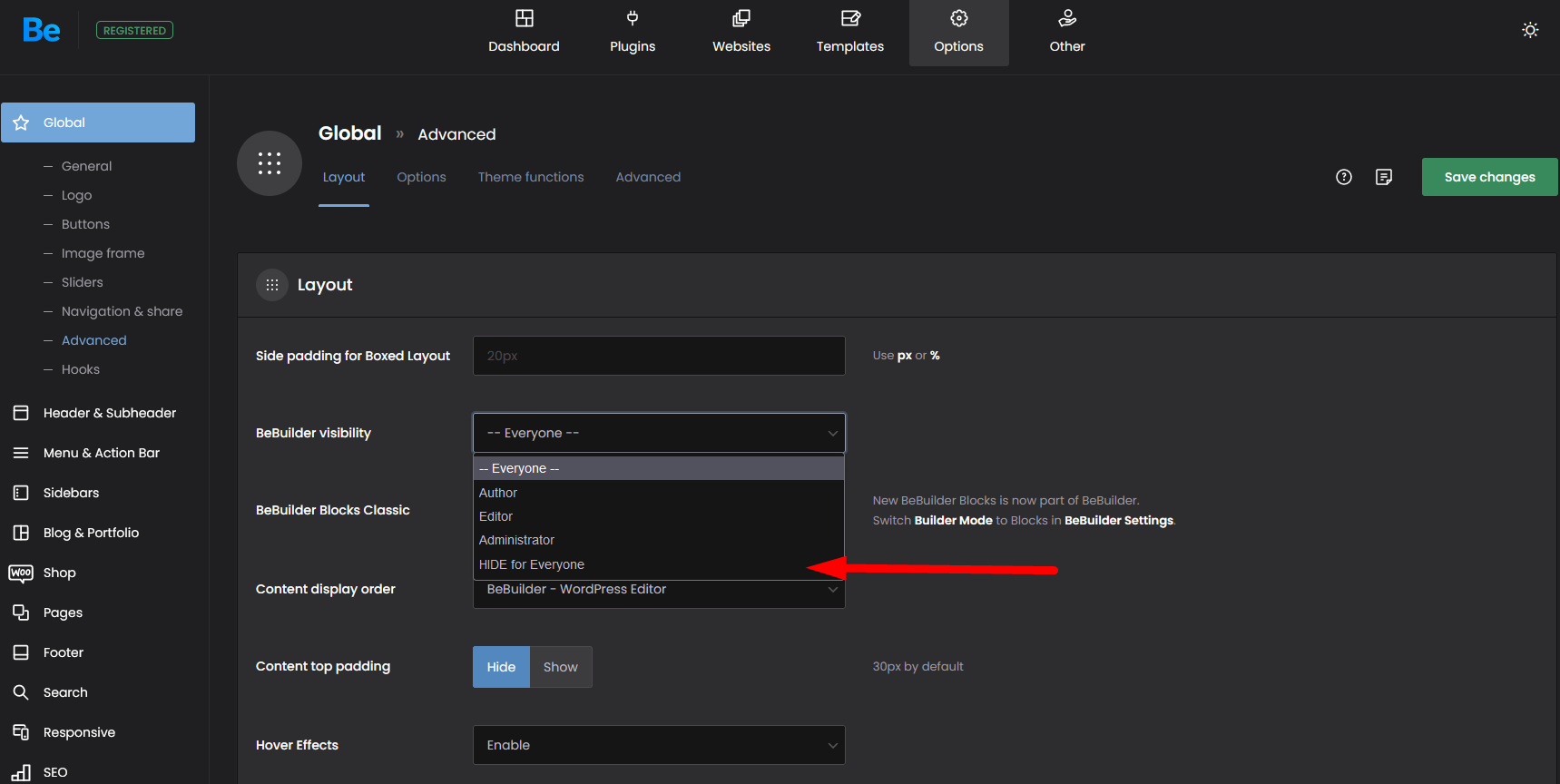The image size is (1560, 784).
Task: Open the notes changelog icon
Action: click(1384, 177)
